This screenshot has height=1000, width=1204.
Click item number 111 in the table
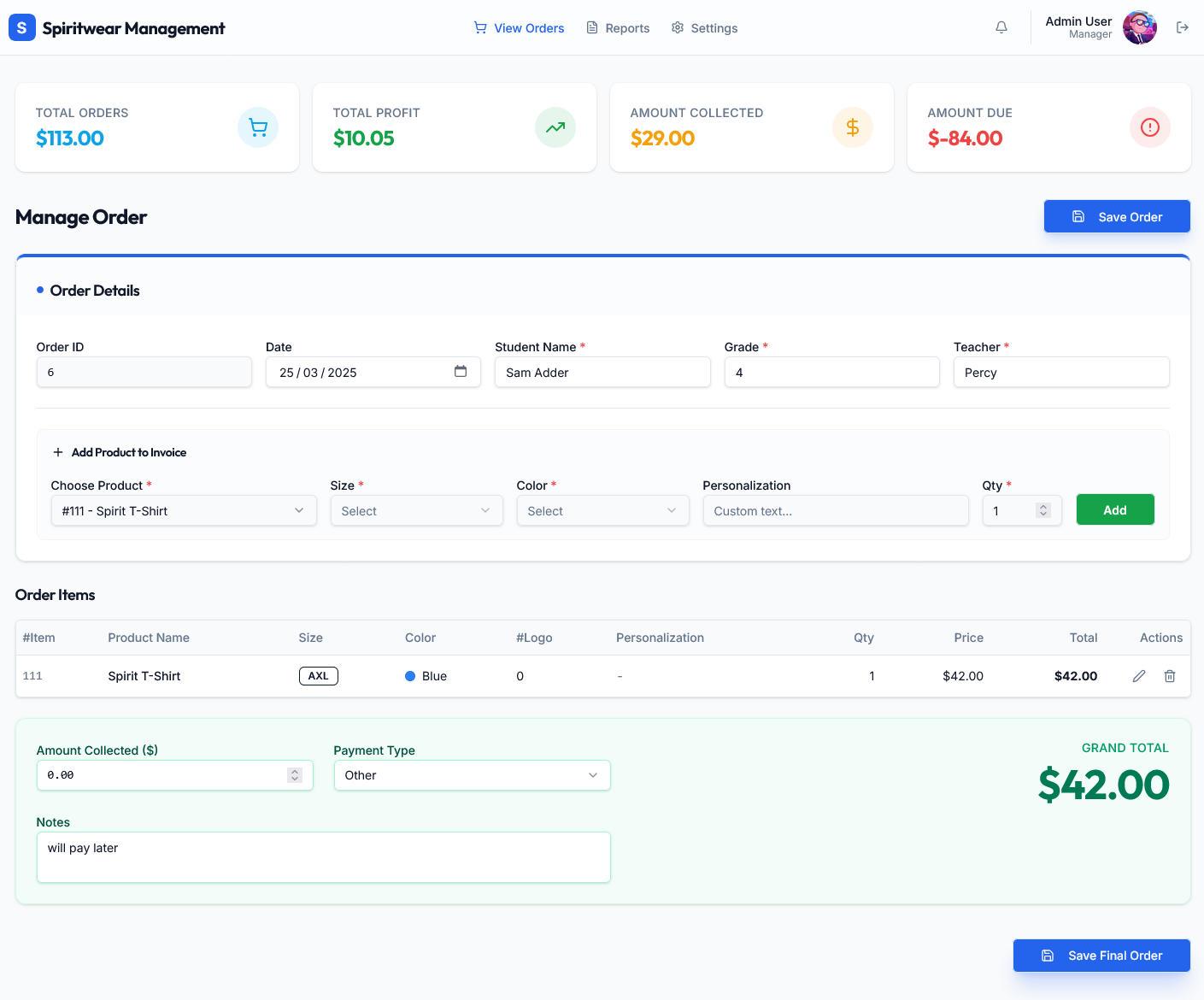coord(32,676)
